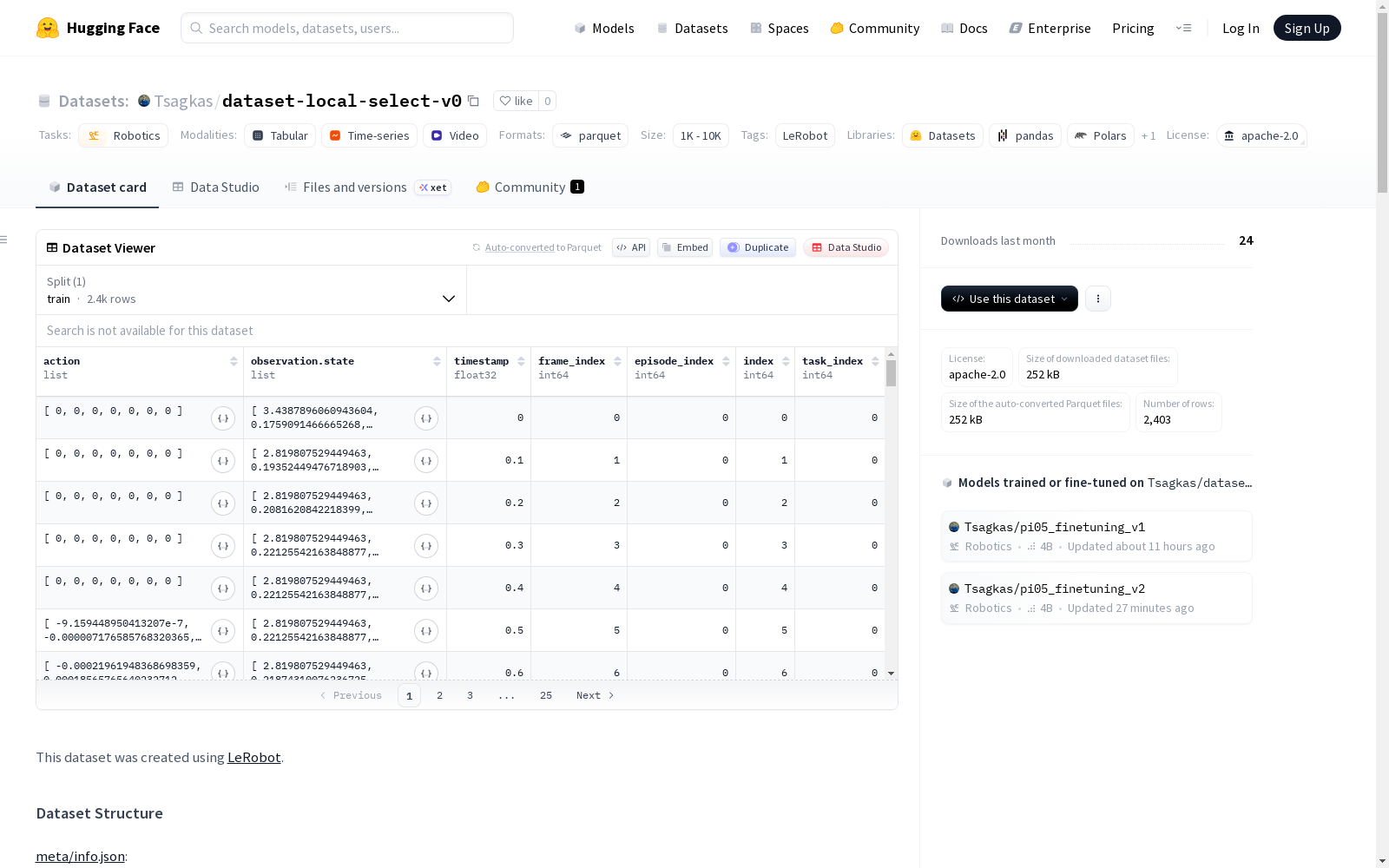Open the extra navigation menu icon
Image resolution: width=1389 pixels, height=868 pixels.
click(x=1183, y=28)
